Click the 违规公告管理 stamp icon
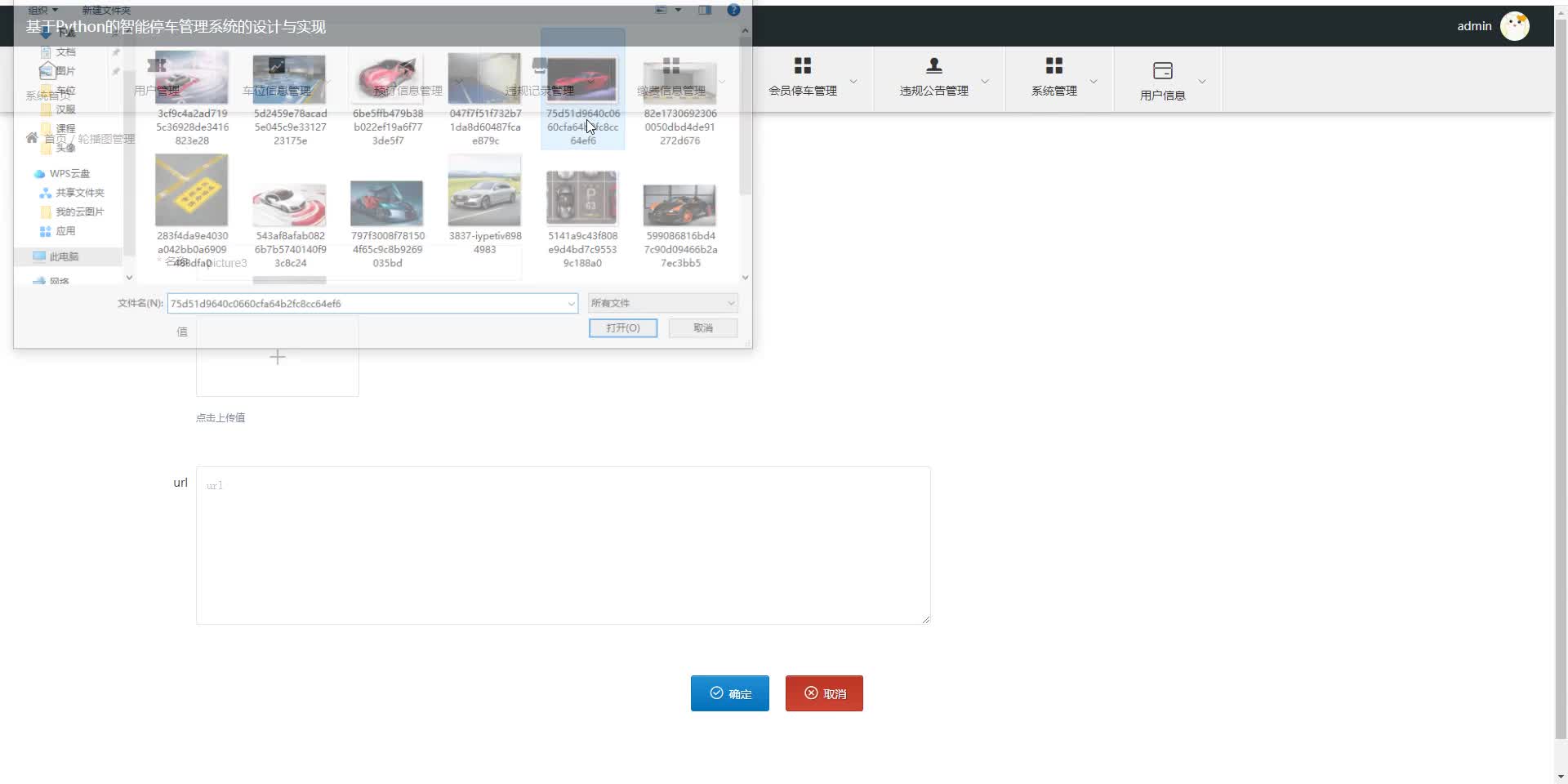1568x784 pixels. click(934, 65)
